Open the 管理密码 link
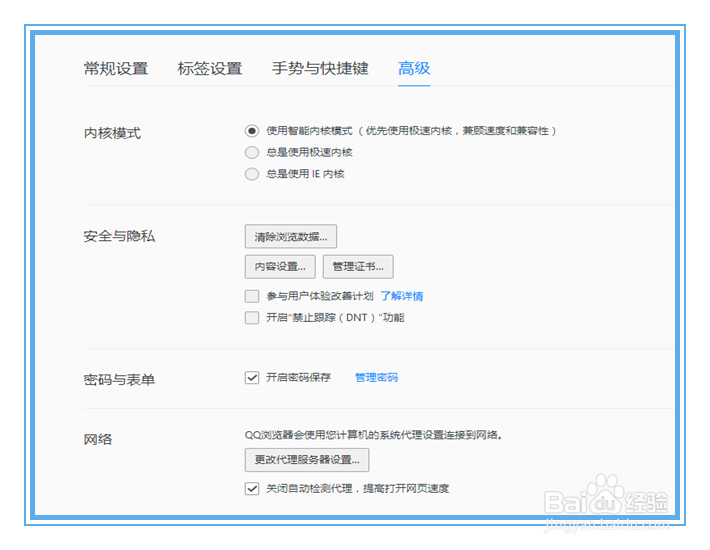The image size is (710, 550). tap(376, 378)
